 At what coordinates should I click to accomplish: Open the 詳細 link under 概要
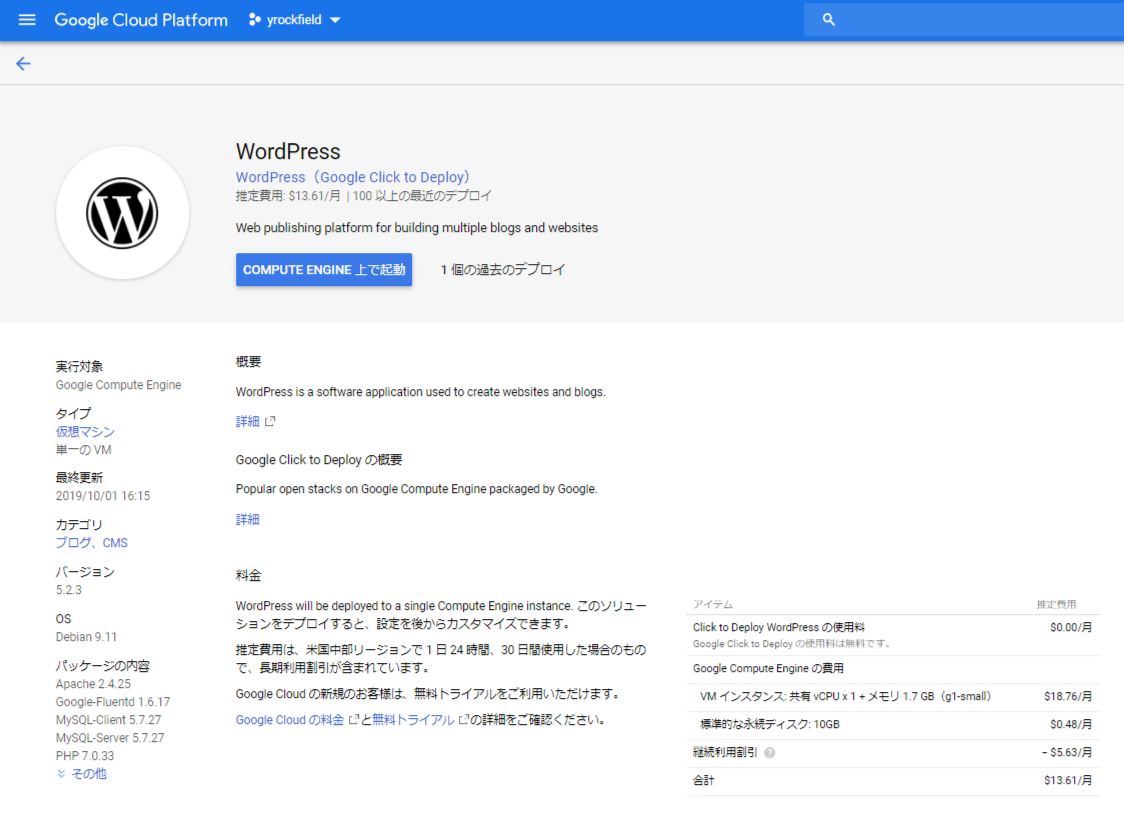click(x=247, y=422)
